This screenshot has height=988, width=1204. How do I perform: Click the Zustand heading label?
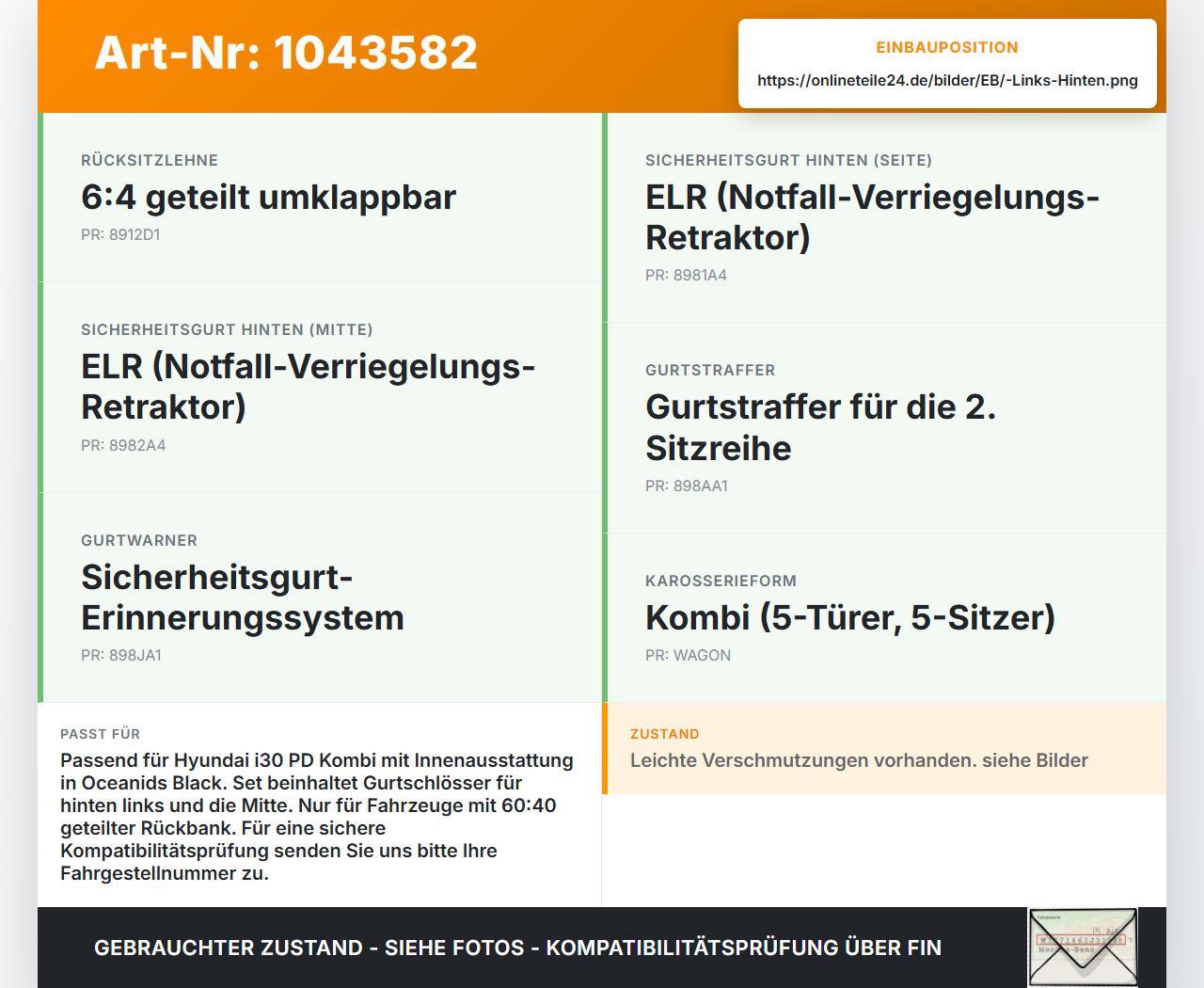664,734
